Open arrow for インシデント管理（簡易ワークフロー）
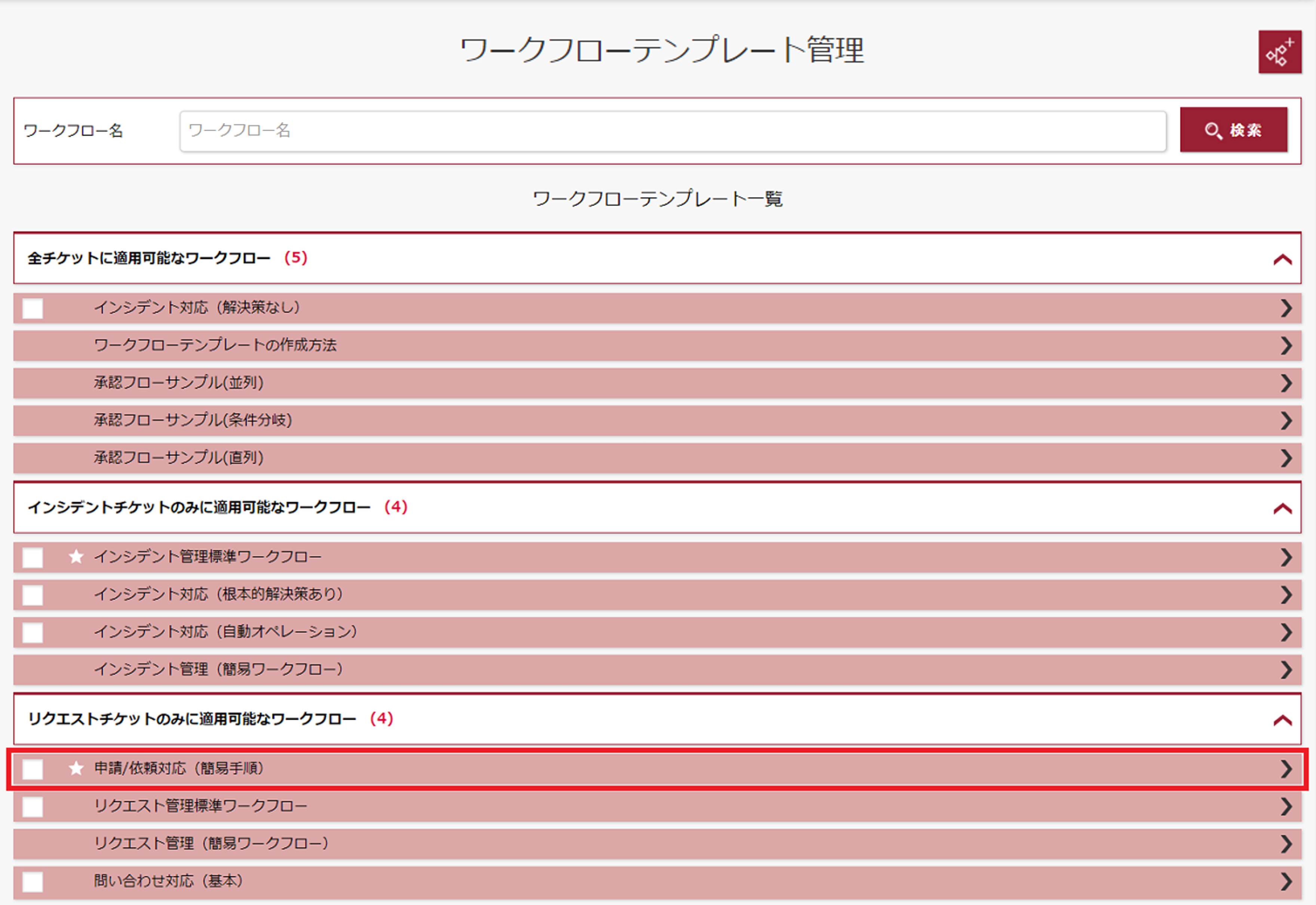Viewport: 1316px width, 905px height. (1286, 669)
